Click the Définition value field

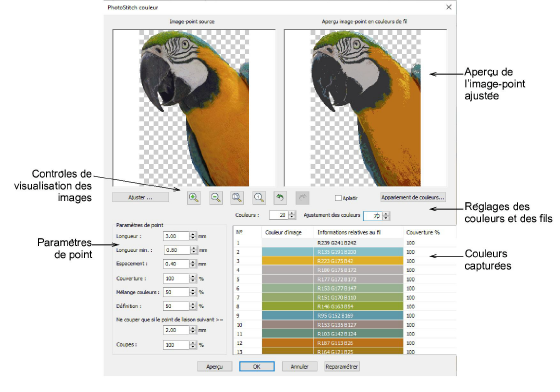pos(176,306)
